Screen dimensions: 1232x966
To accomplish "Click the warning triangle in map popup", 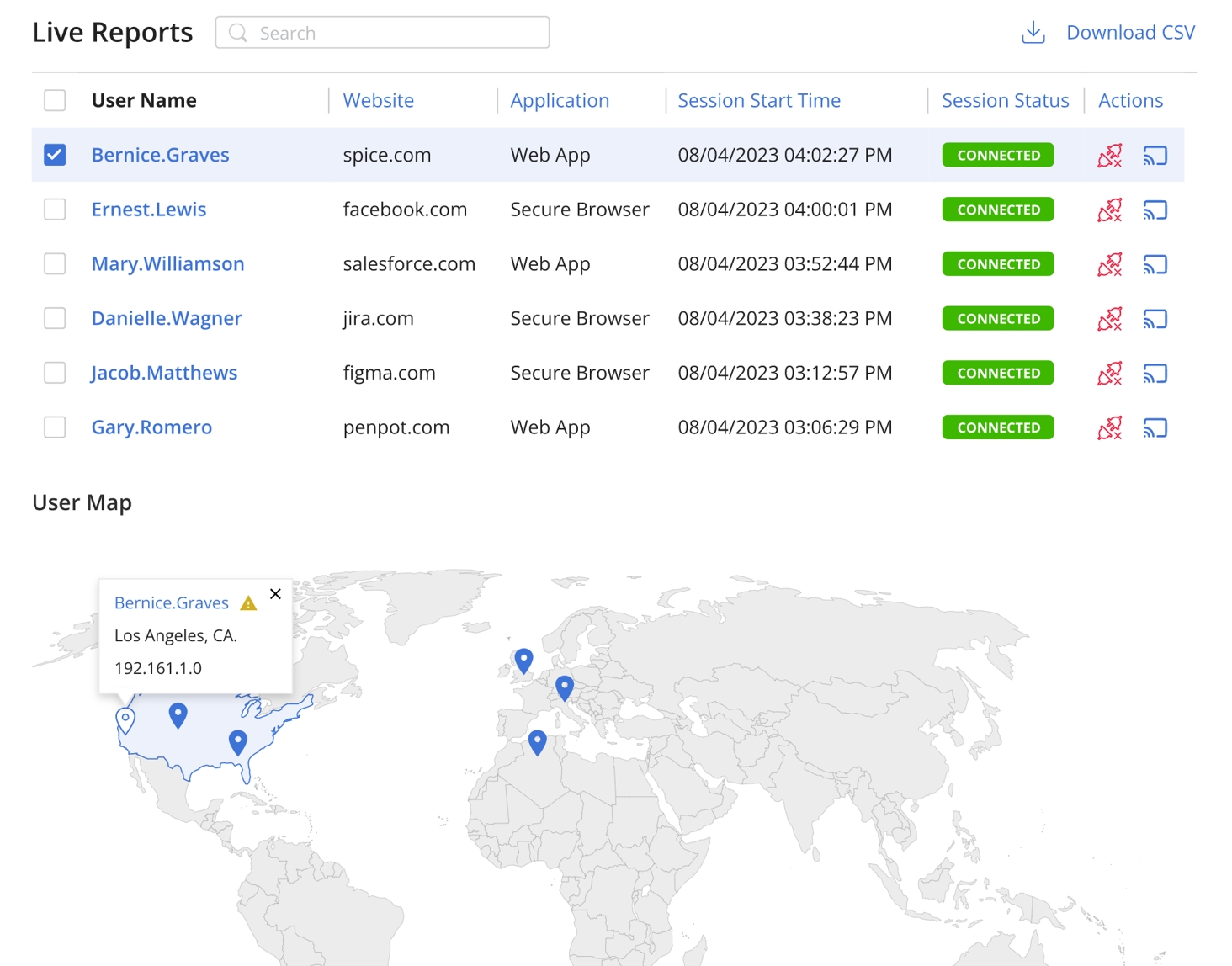I will click(x=248, y=603).
